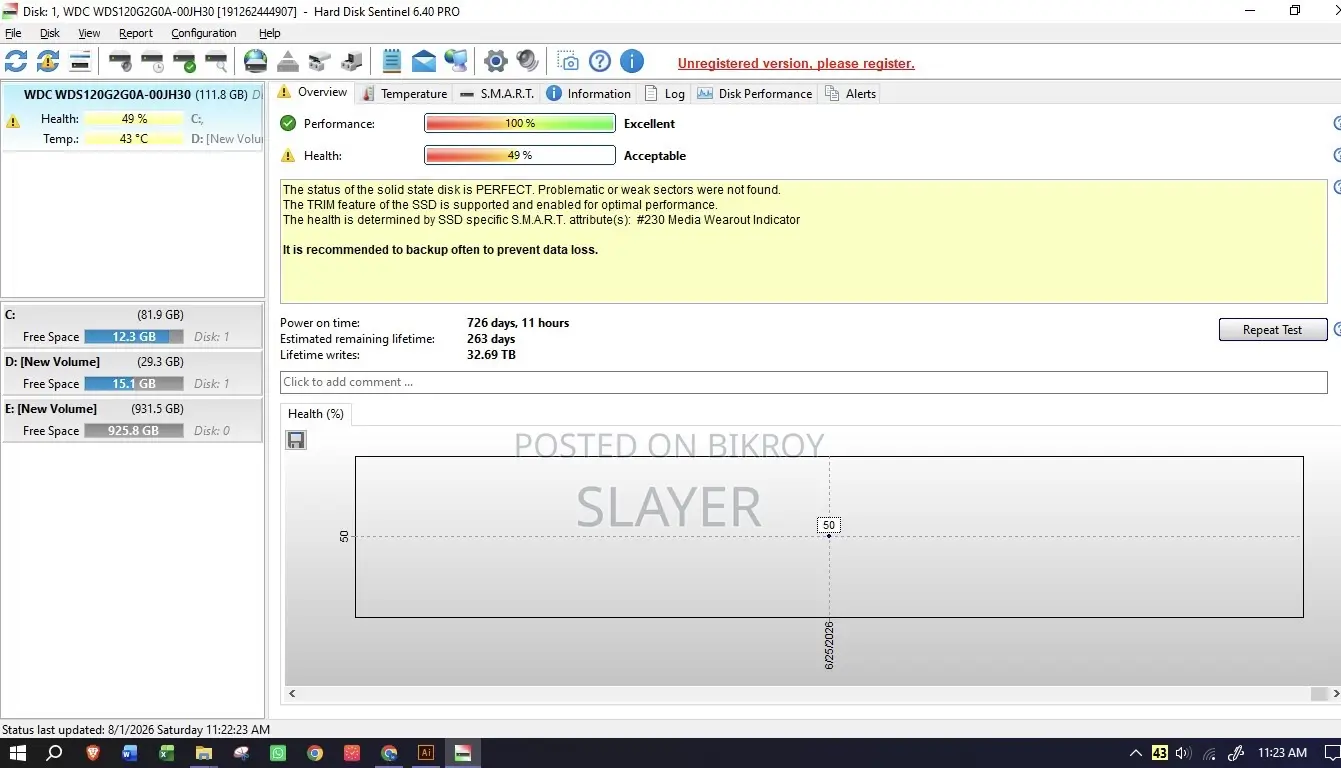Select the E: [New Volume] header

pyautogui.click(x=132, y=408)
